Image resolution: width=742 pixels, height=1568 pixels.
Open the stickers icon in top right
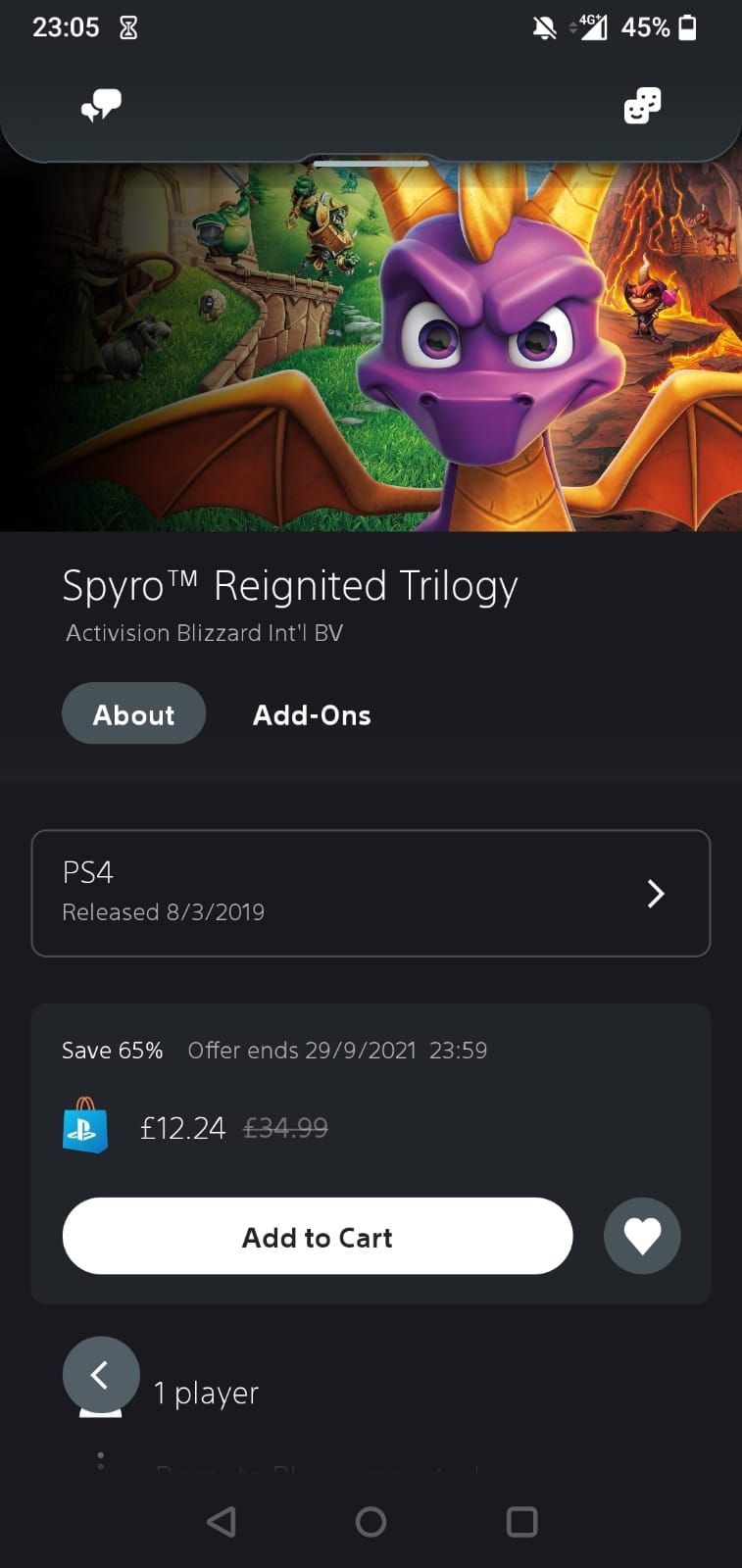tap(642, 106)
